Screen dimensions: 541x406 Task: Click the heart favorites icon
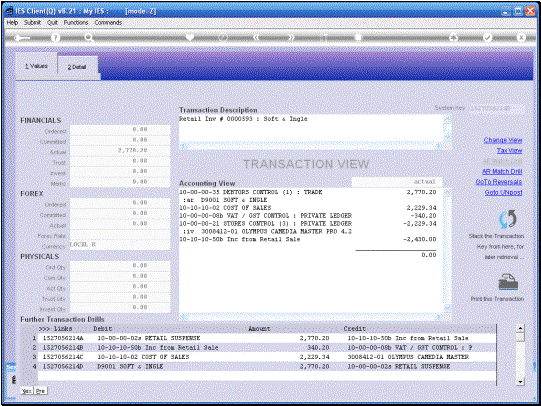(190, 37)
